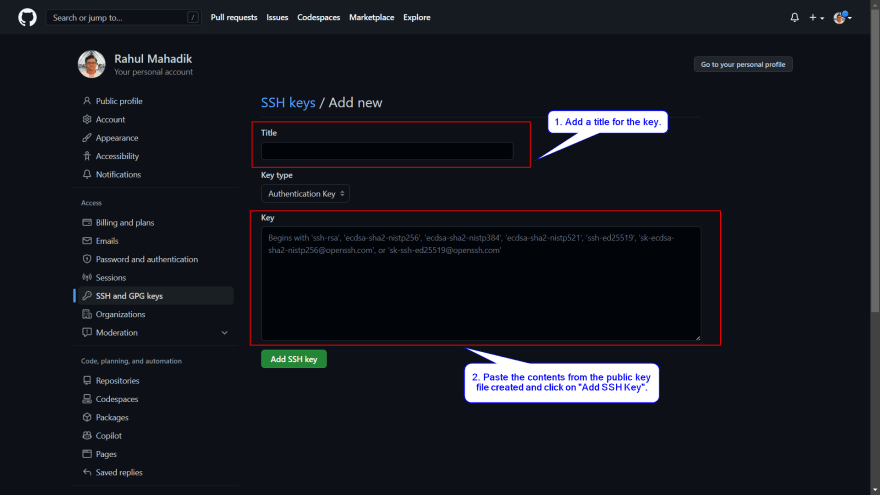Viewport: 880px width, 495px height.
Task: Open Pull requests in top navigation
Action: (234, 17)
